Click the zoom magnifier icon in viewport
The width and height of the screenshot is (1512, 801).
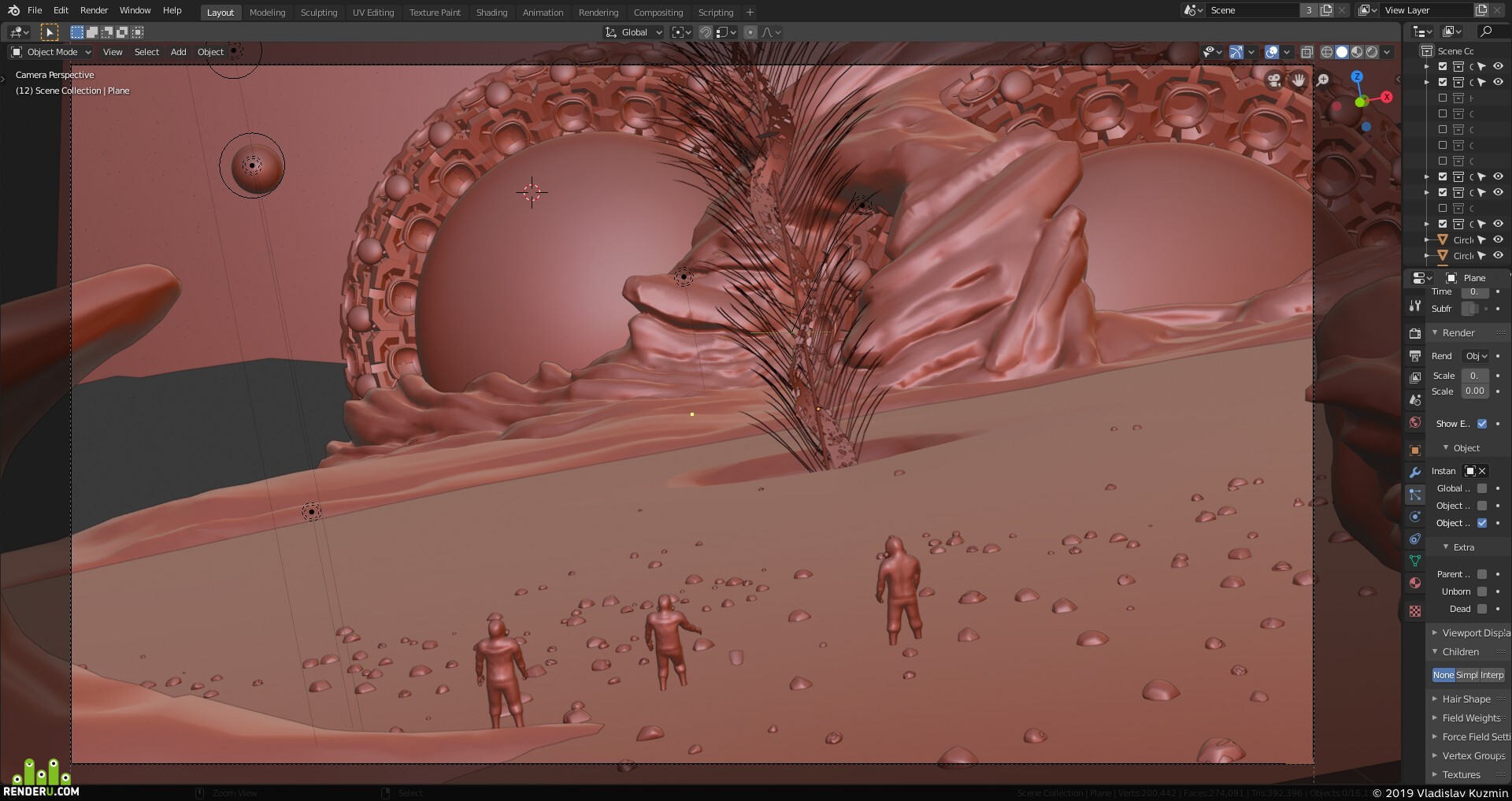(x=1323, y=80)
